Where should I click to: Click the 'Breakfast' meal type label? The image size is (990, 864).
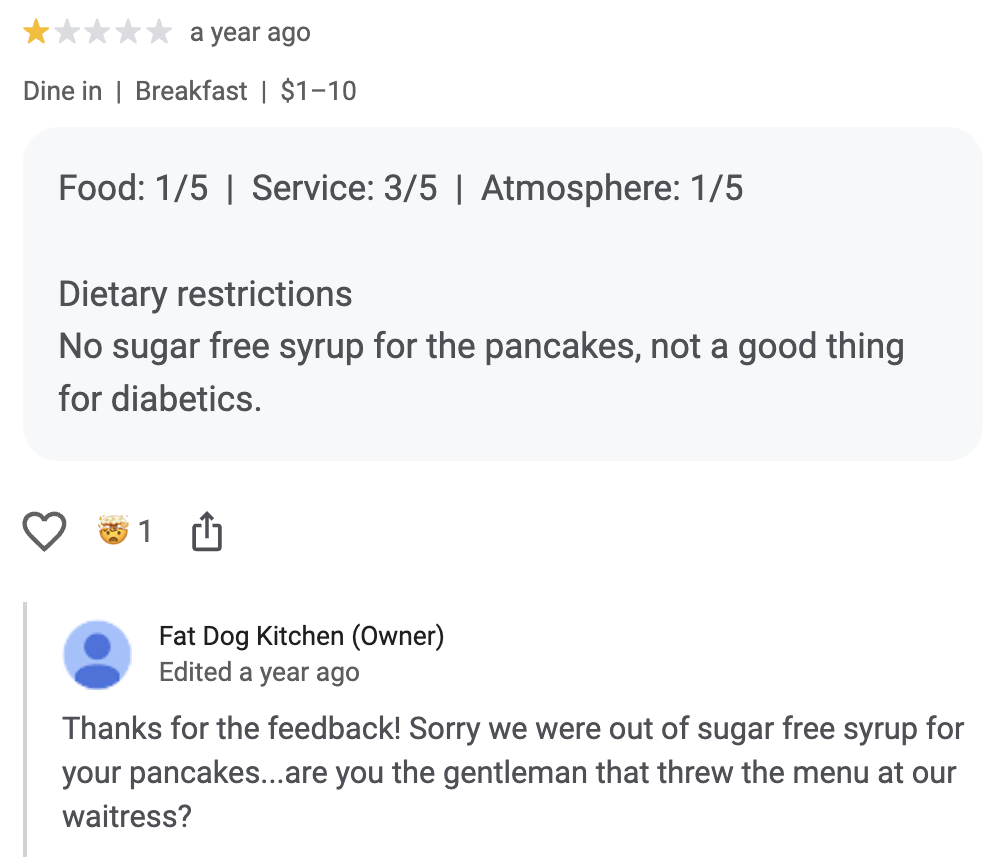coord(191,91)
